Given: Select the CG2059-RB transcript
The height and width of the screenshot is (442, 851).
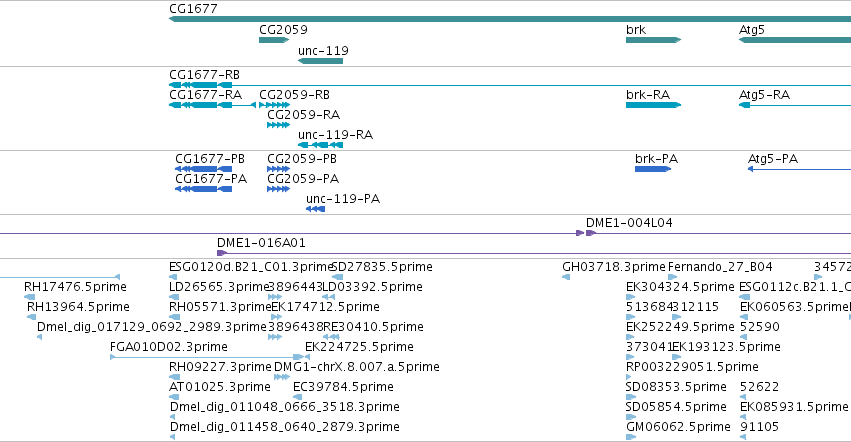Looking at the screenshot, I should pyautogui.click(x=275, y=105).
